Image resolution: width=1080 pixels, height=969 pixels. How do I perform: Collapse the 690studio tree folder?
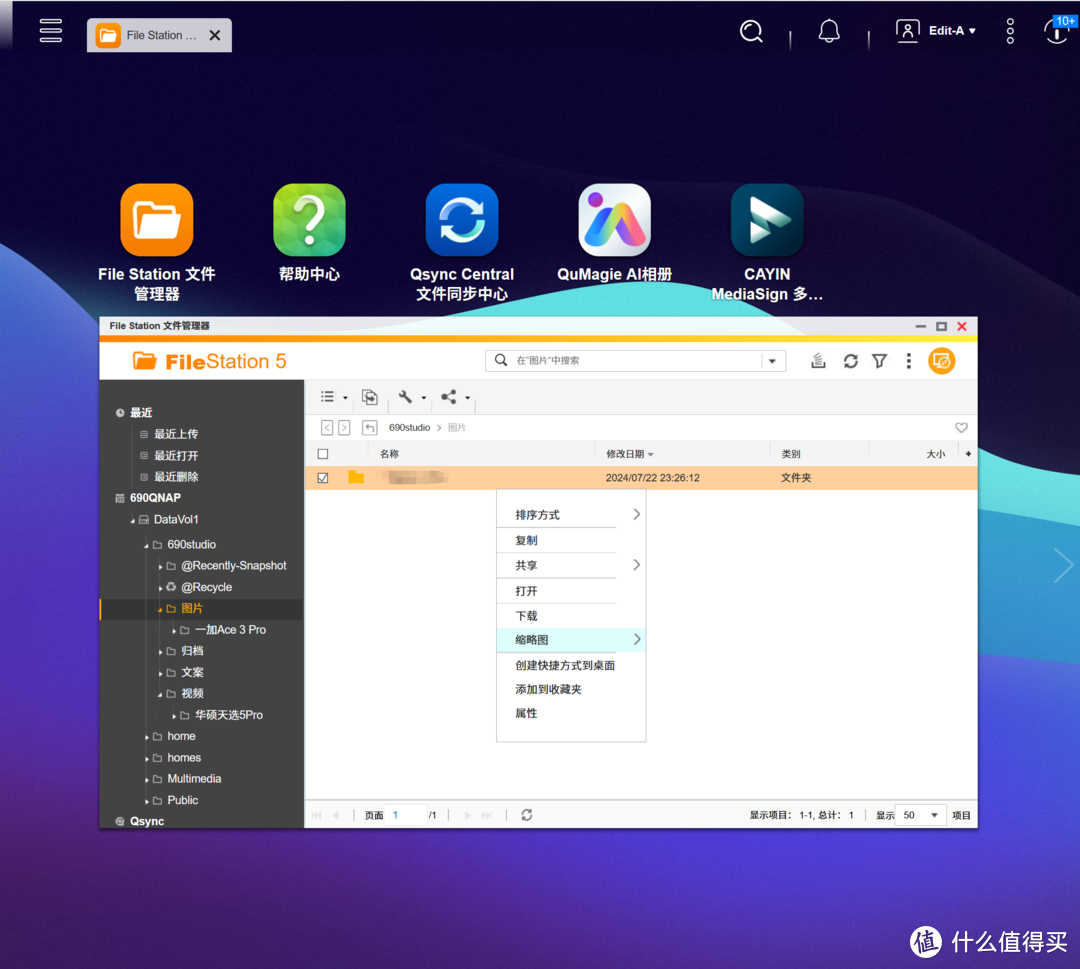pyautogui.click(x=146, y=545)
